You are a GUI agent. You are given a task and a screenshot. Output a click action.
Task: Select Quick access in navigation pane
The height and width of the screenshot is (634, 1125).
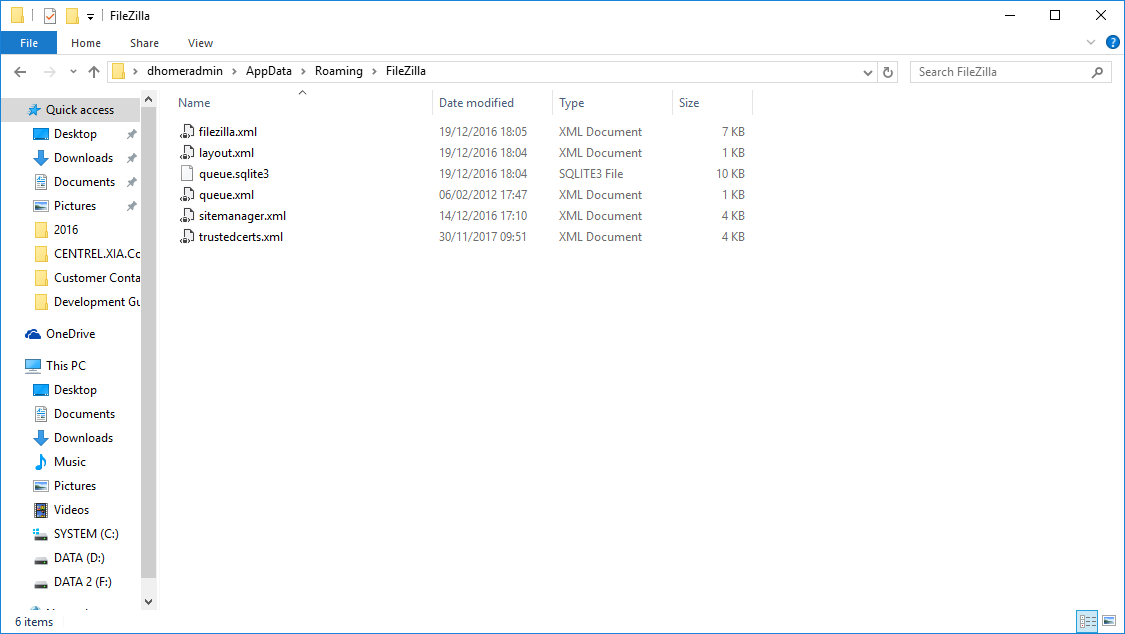pyautogui.click(x=70, y=110)
